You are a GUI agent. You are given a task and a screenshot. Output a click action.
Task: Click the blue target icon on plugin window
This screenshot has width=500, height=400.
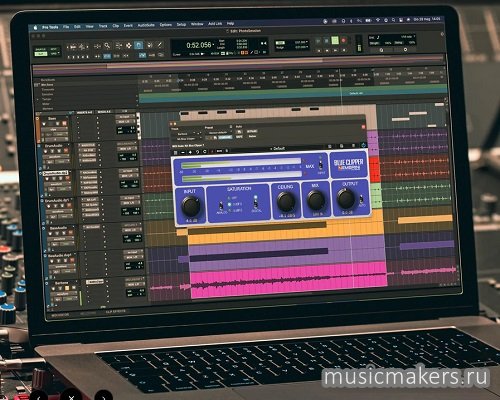[363, 145]
